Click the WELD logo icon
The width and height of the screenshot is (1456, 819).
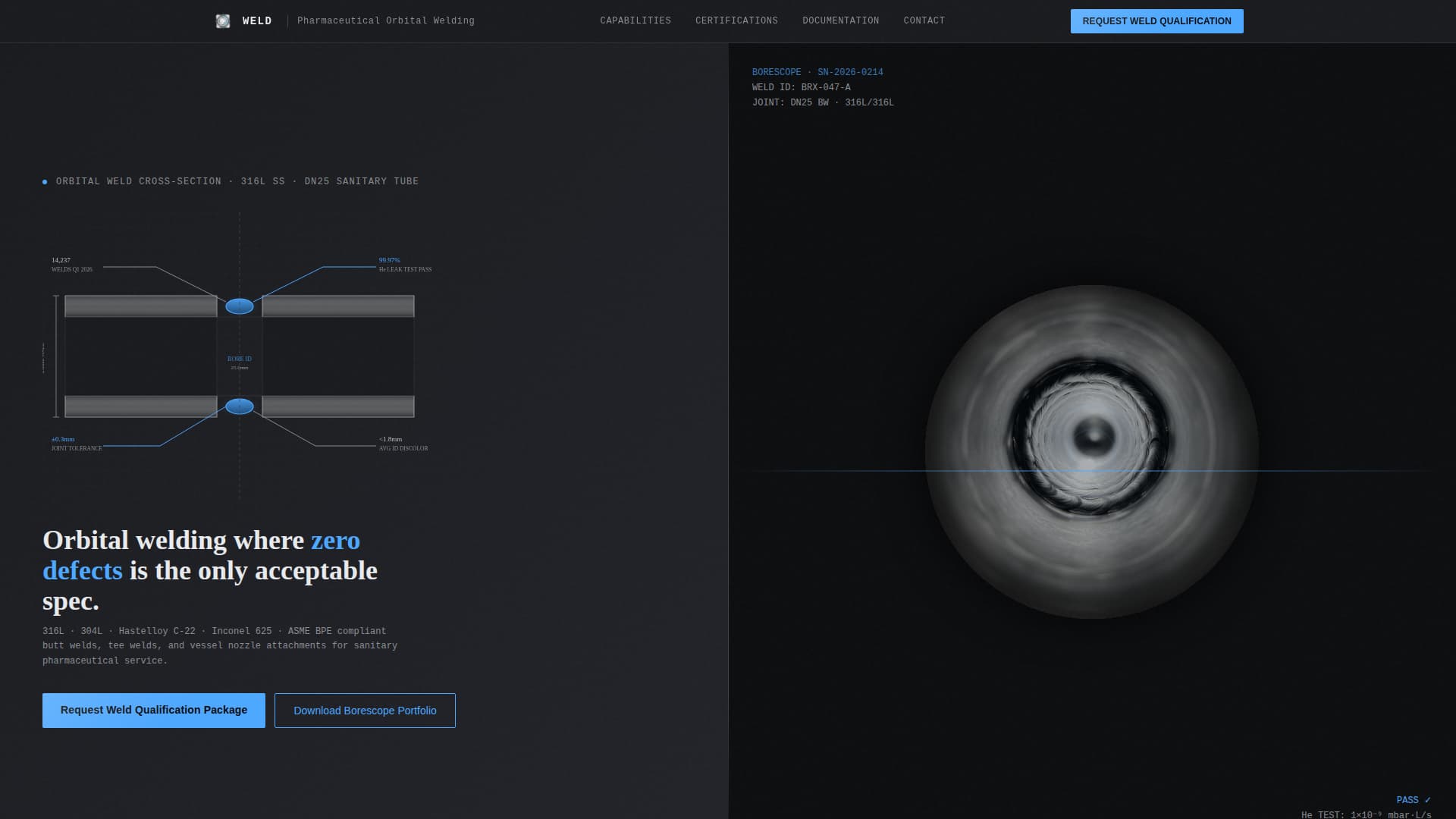coord(224,20)
